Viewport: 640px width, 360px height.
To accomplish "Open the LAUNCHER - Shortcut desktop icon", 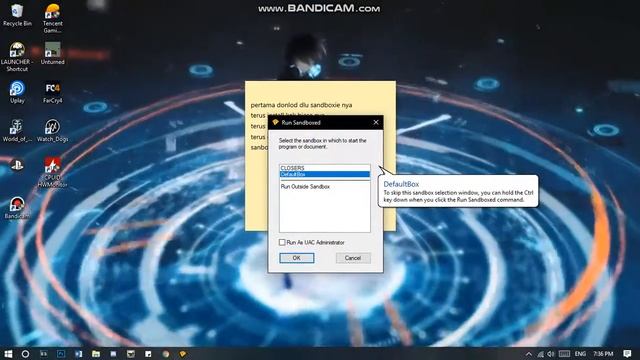I will 17,57.
